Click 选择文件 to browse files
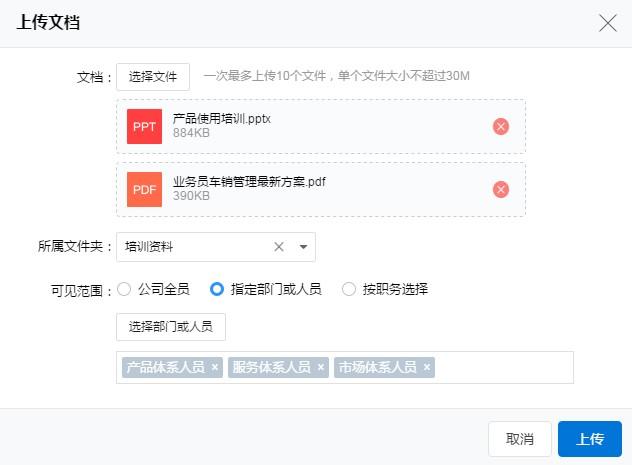 click(153, 76)
